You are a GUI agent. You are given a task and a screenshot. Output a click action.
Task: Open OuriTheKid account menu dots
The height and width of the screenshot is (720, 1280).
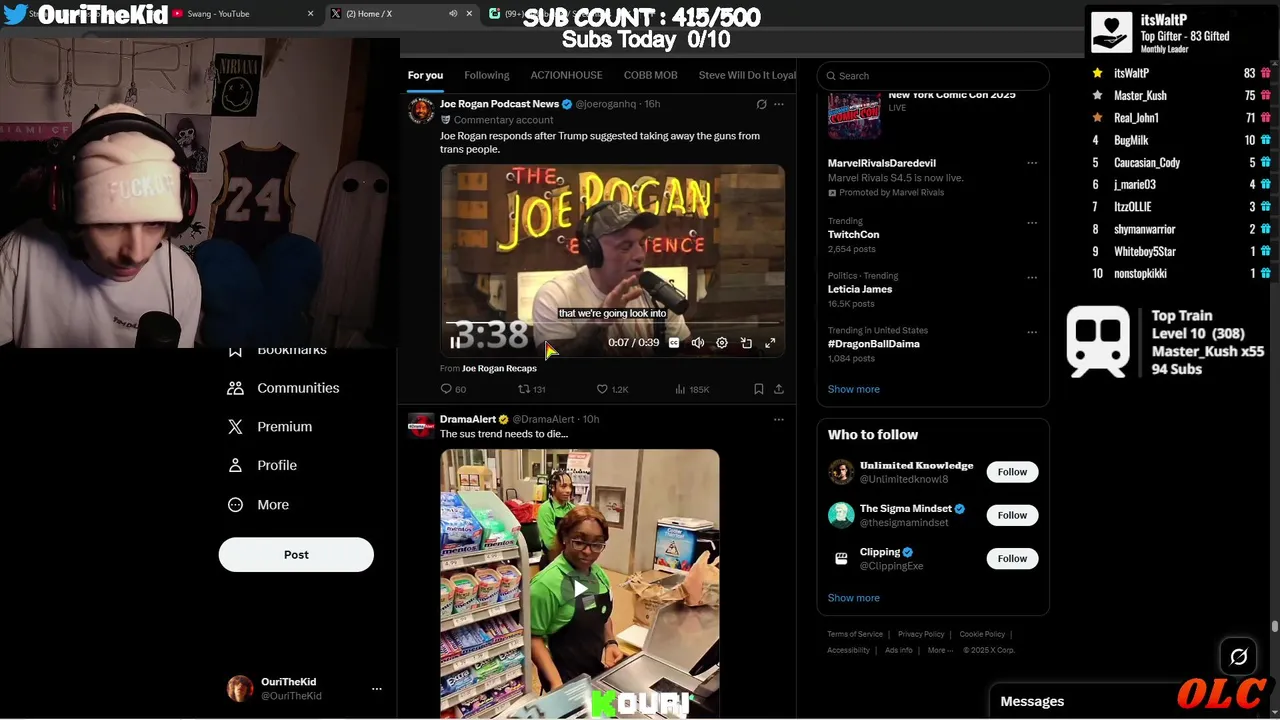point(377,689)
